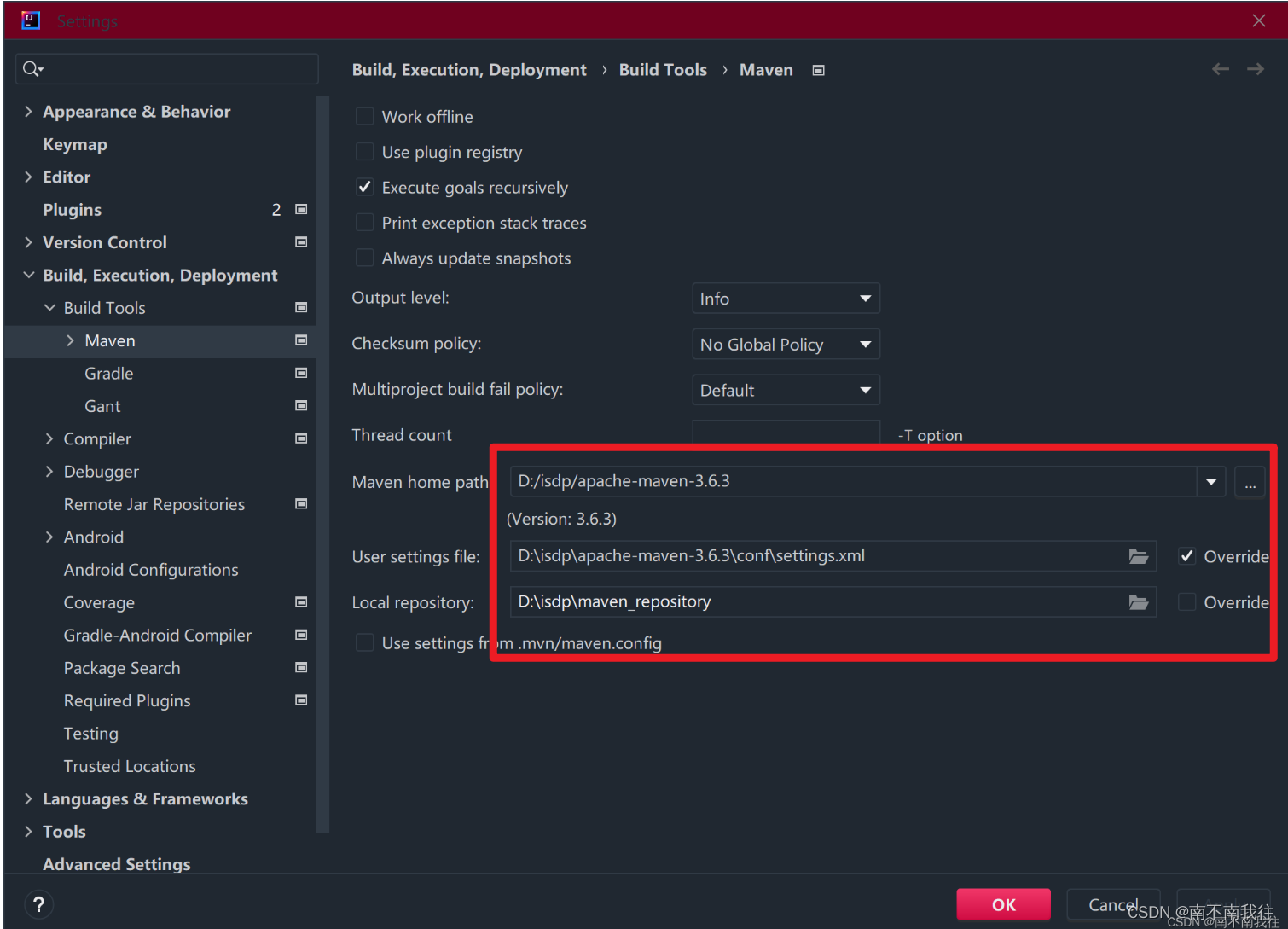1288x929 pixels.
Task: Browse for Local repository with folder icon
Action: coord(1139,602)
